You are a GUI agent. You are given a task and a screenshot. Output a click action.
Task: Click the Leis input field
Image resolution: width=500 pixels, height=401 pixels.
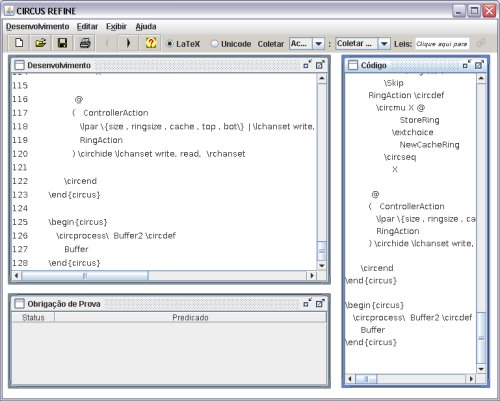(x=442, y=44)
